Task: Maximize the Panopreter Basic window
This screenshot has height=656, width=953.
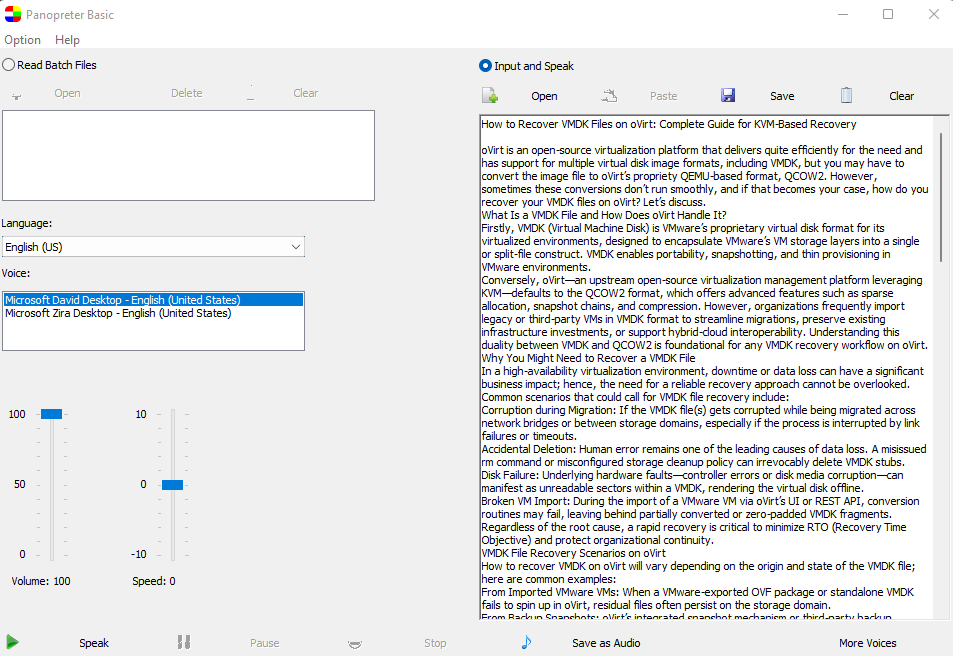Action: 888,14
